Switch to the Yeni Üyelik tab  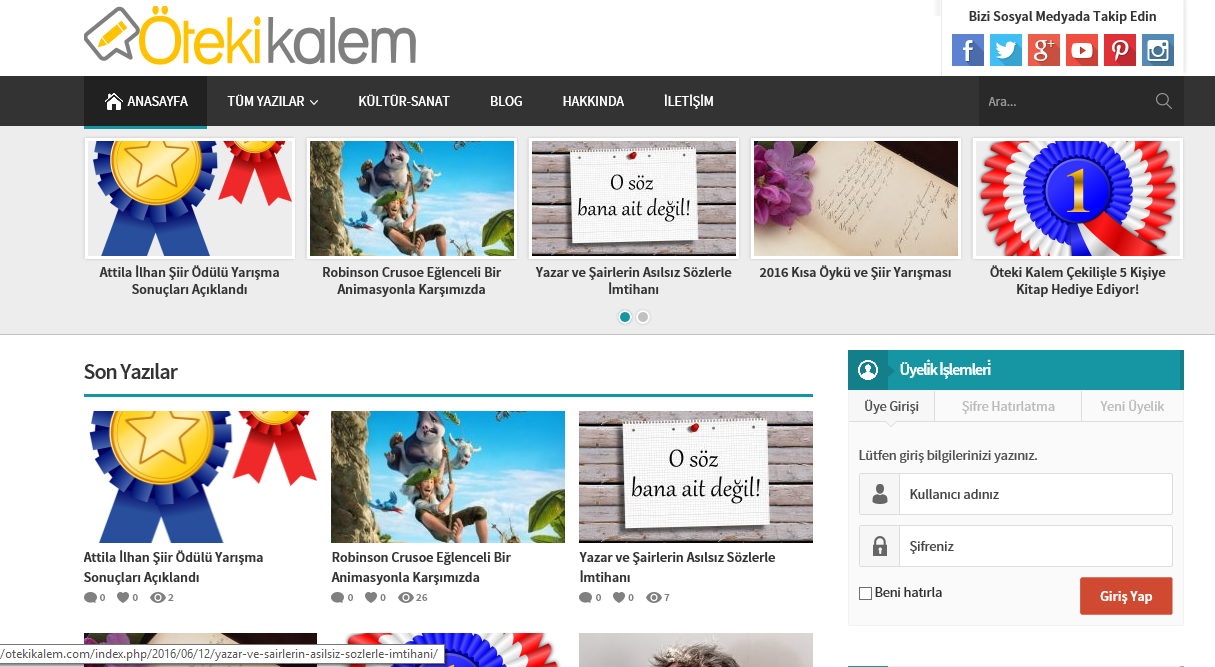click(x=1132, y=406)
